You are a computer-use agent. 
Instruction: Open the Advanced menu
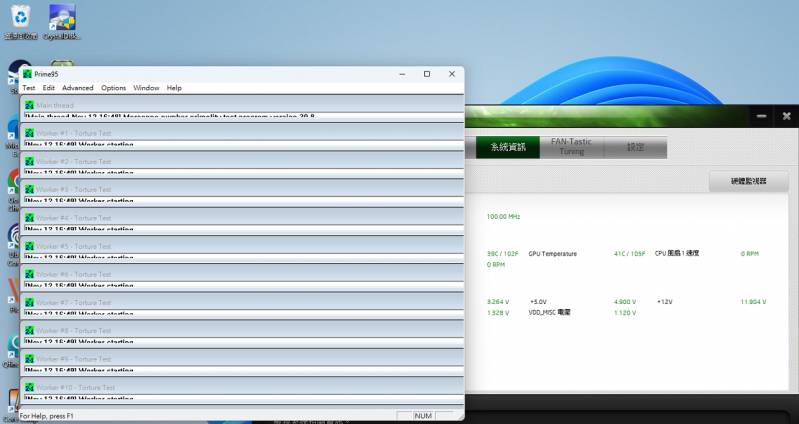(x=77, y=88)
